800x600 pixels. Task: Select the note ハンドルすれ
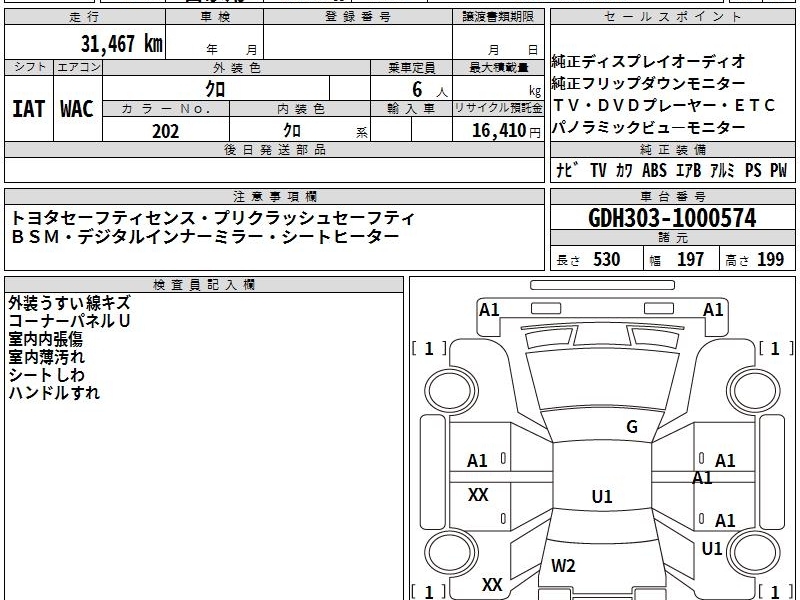coord(54,393)
